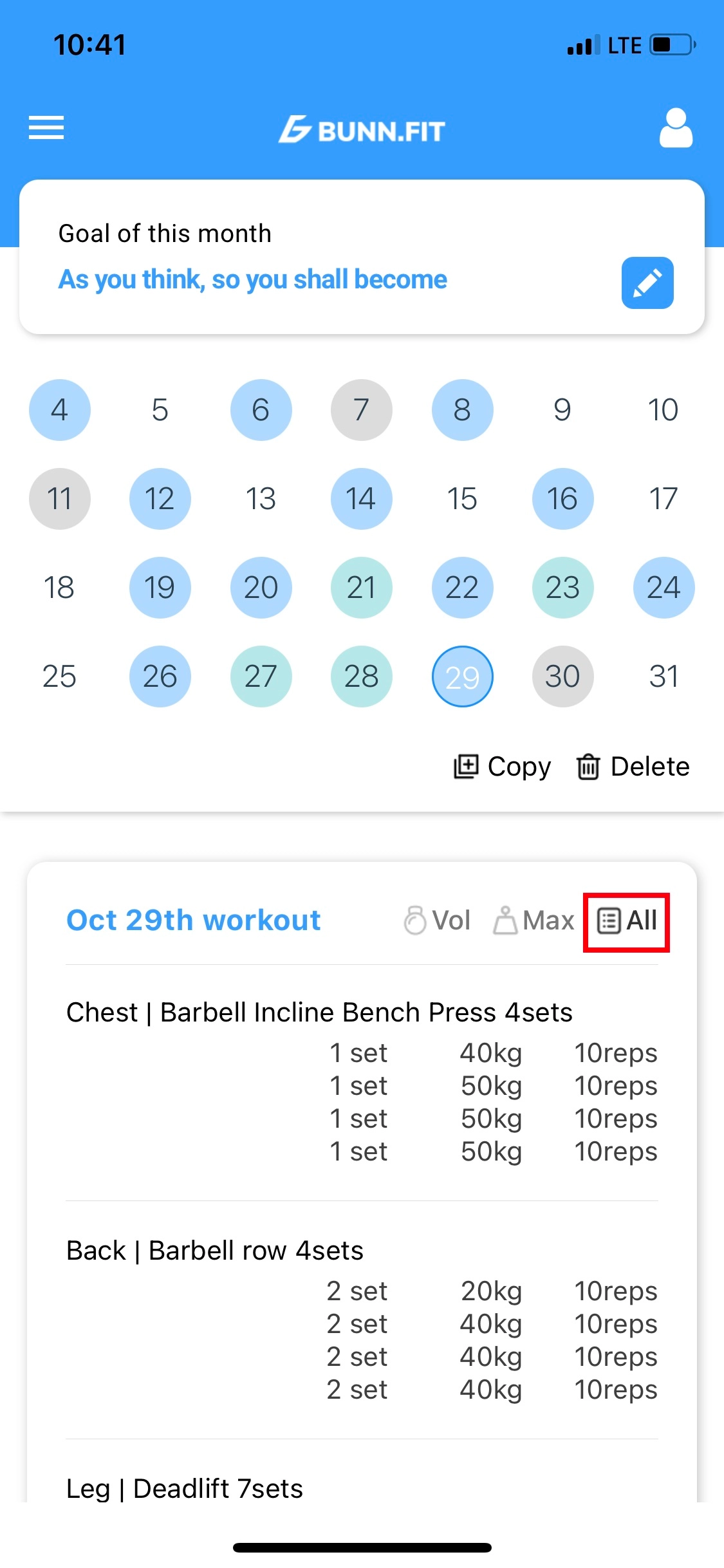724x1568 pixels.
Task: Open the hamburger menu
Action: click(x=46, y=127)
